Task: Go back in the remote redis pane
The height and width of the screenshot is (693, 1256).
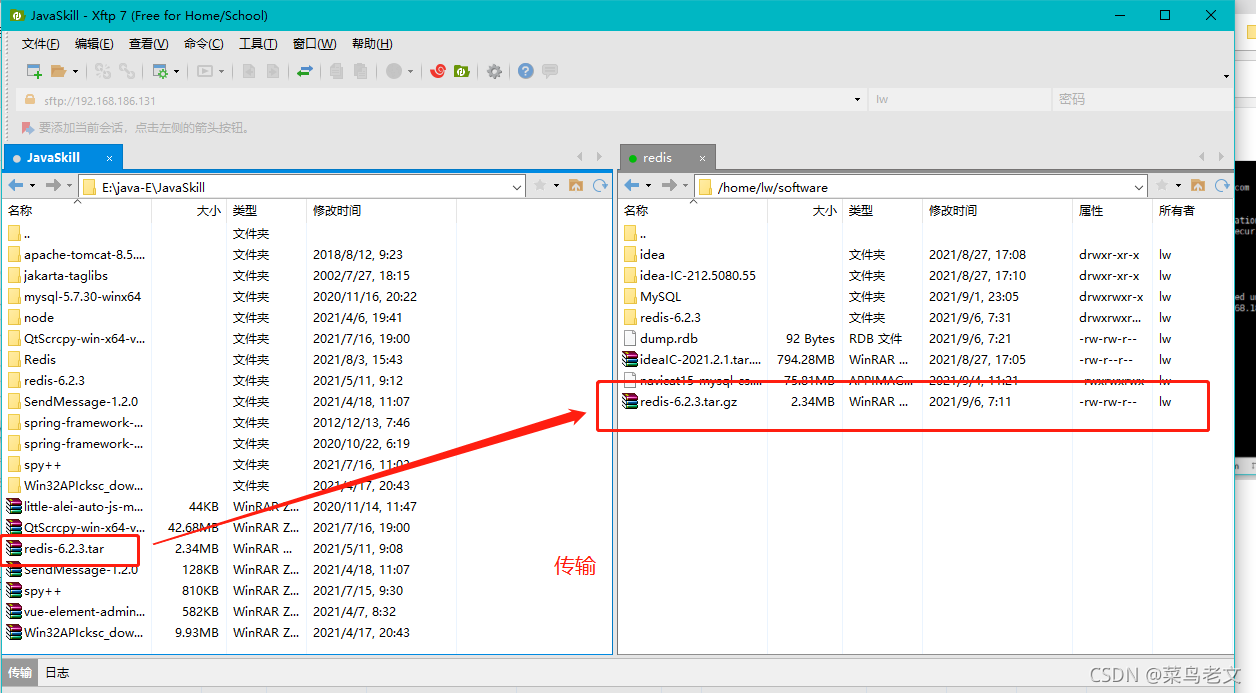Action: [632, 186]
